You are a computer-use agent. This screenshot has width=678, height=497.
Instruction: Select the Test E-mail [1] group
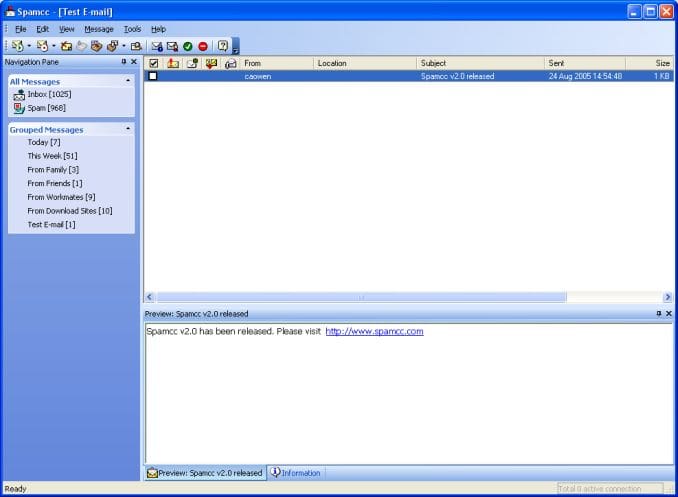(51, 225)
